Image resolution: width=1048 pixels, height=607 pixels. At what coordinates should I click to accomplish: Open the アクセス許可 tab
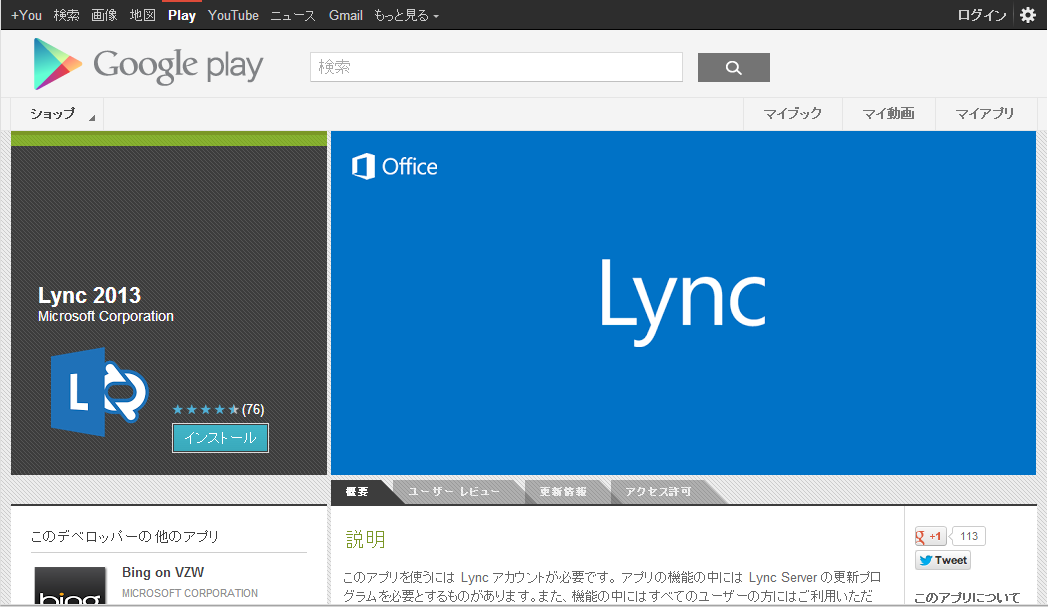[656, 491]
